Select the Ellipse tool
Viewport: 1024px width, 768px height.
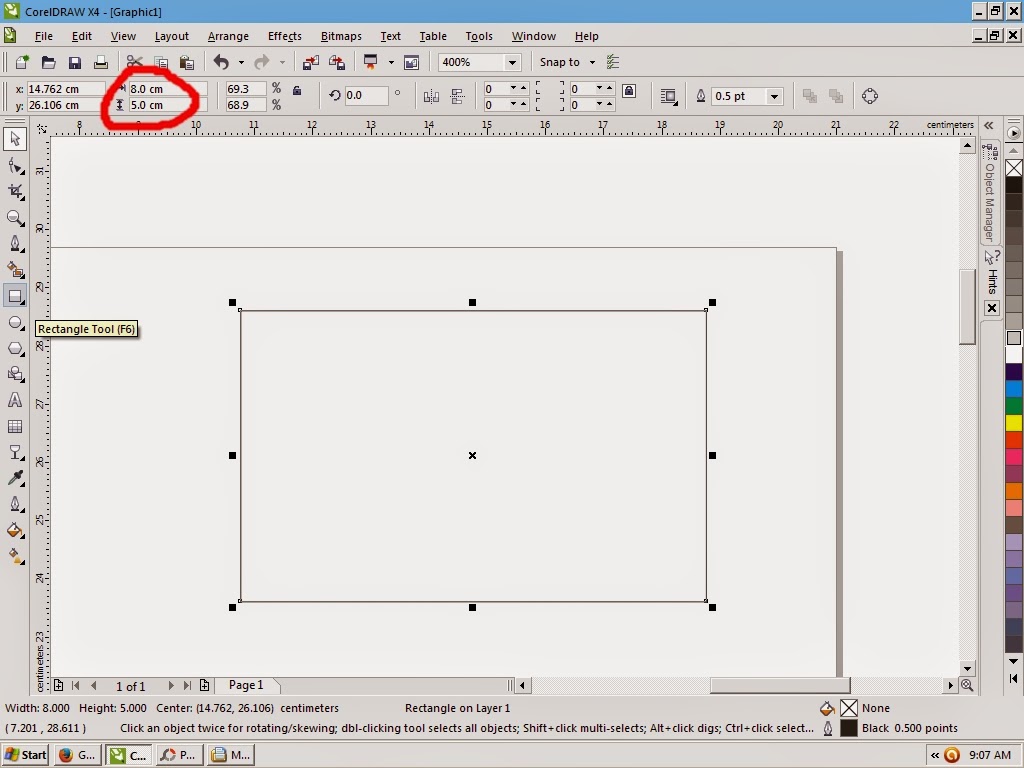(x=15, y=322)
